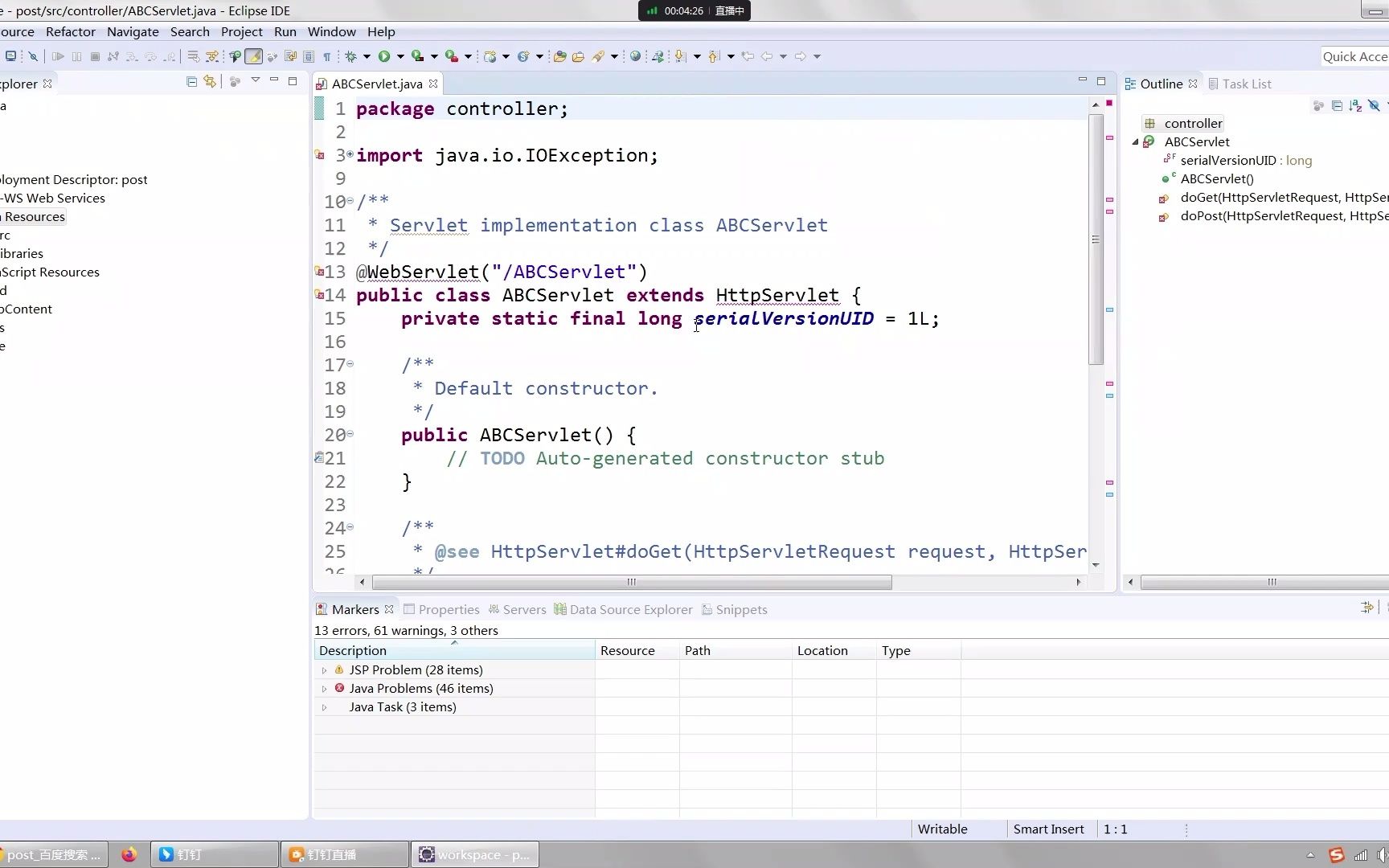The height and width of the screenshot is (868, 1389).
Task: Toggle Sort alphabetically in Outline panel
Action: coord(1355,105)
